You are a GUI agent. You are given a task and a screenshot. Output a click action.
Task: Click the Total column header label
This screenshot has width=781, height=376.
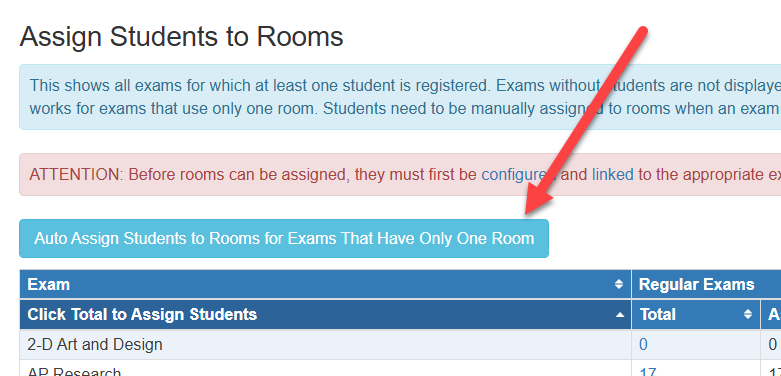tap(657, 314)
